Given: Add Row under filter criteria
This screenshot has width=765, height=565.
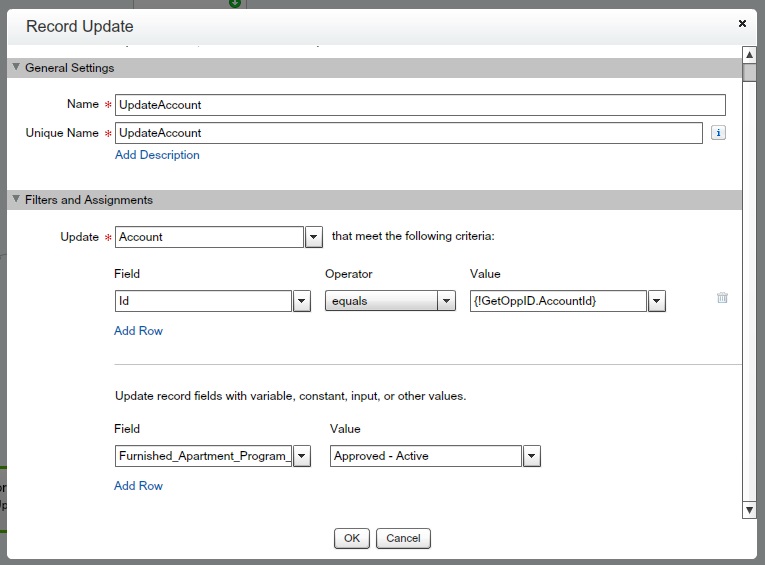Looking at the screenshot, I should (x=138, y=331).
